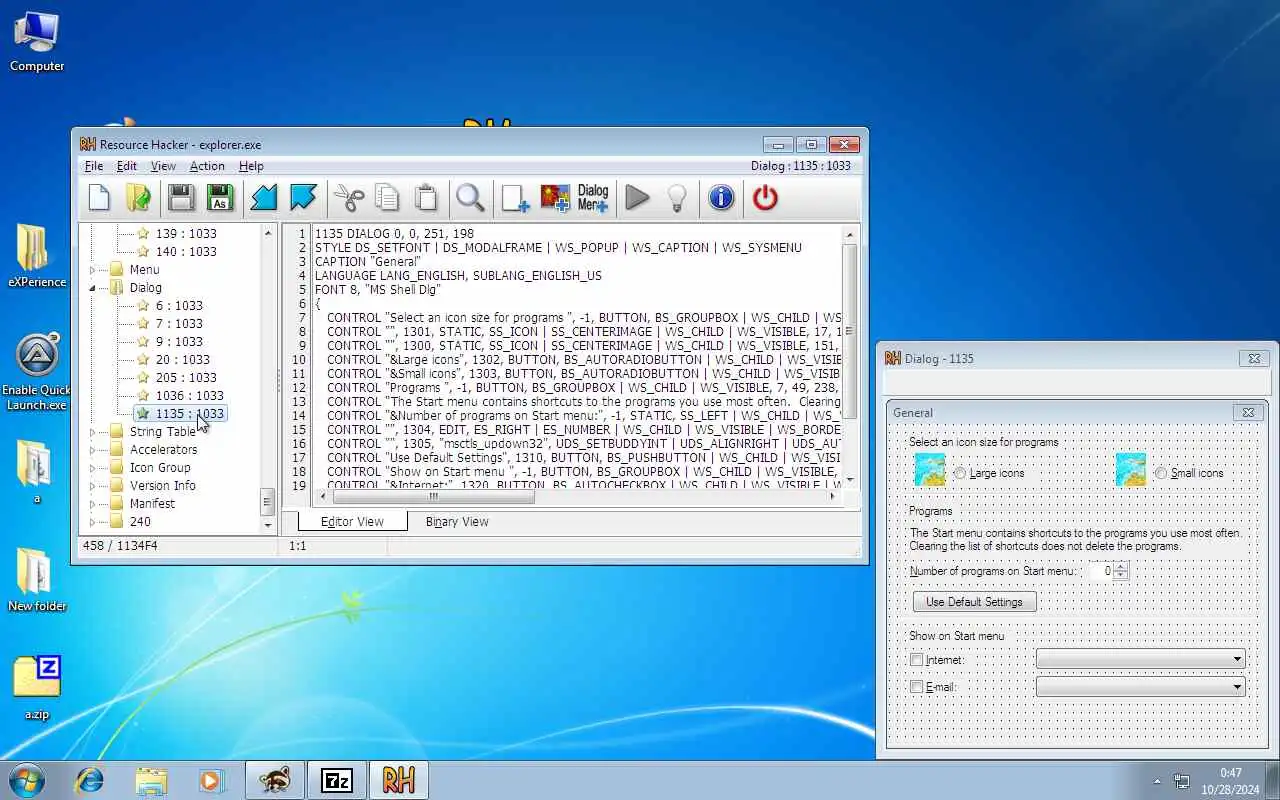Open the File menu
The image size is (1280, 800).
(x=94, y=166)
